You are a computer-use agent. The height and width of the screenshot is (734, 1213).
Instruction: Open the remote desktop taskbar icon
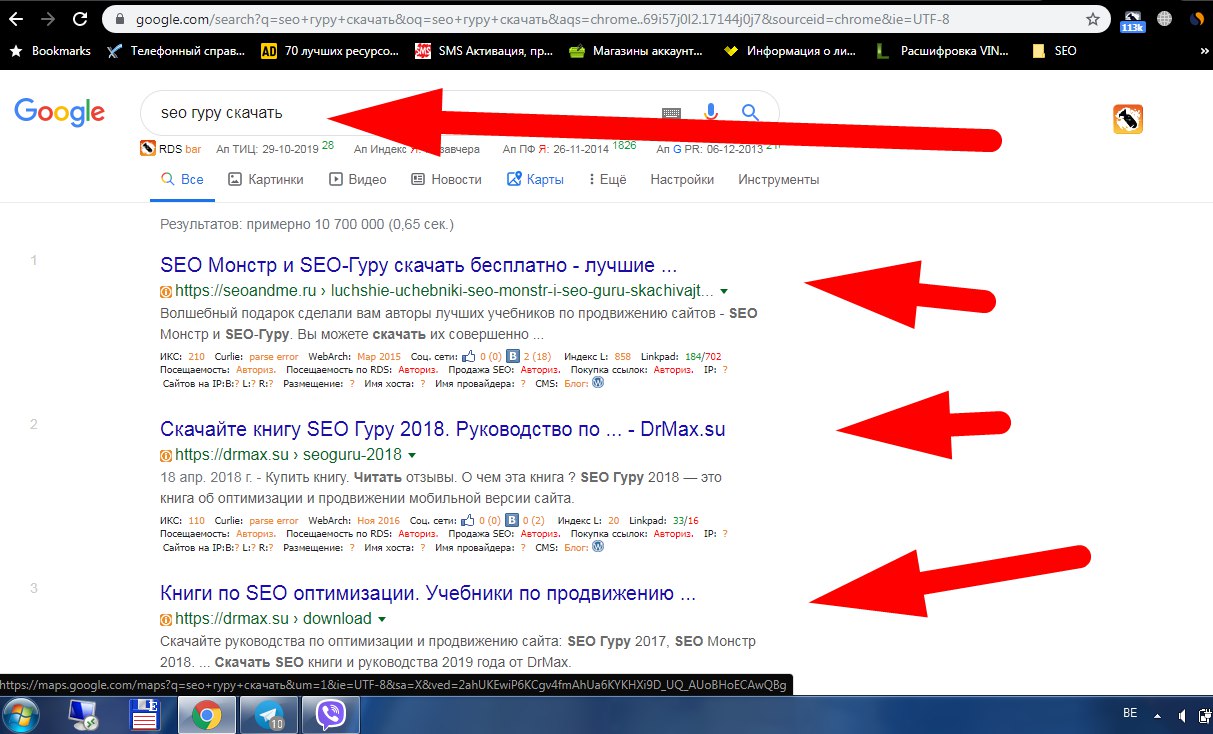coord(82,715)
